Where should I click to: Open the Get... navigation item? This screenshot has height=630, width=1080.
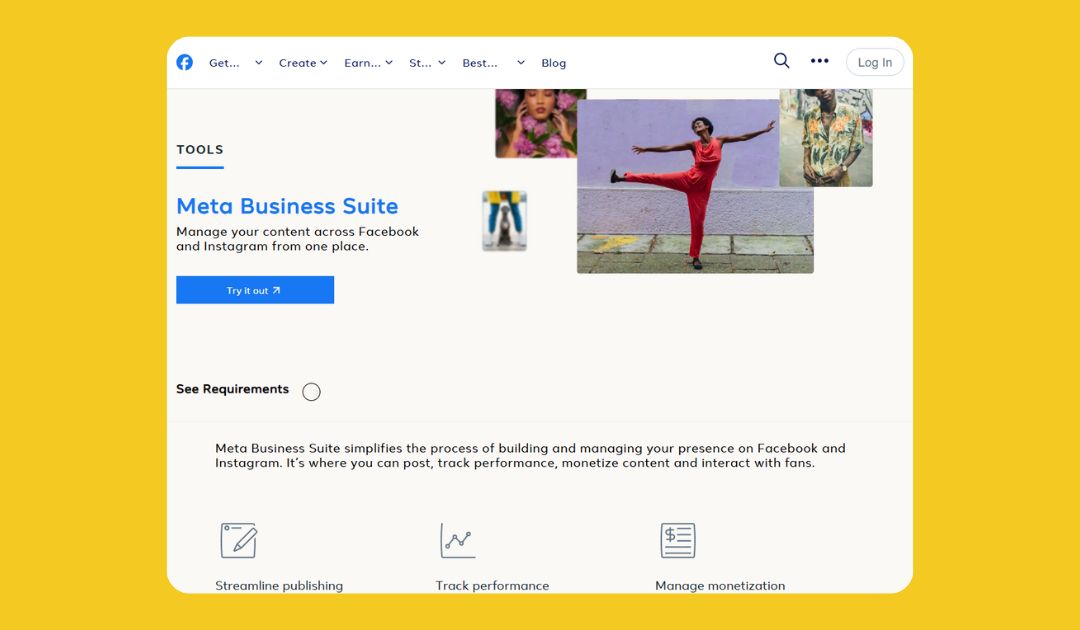(x=225, y=63)
